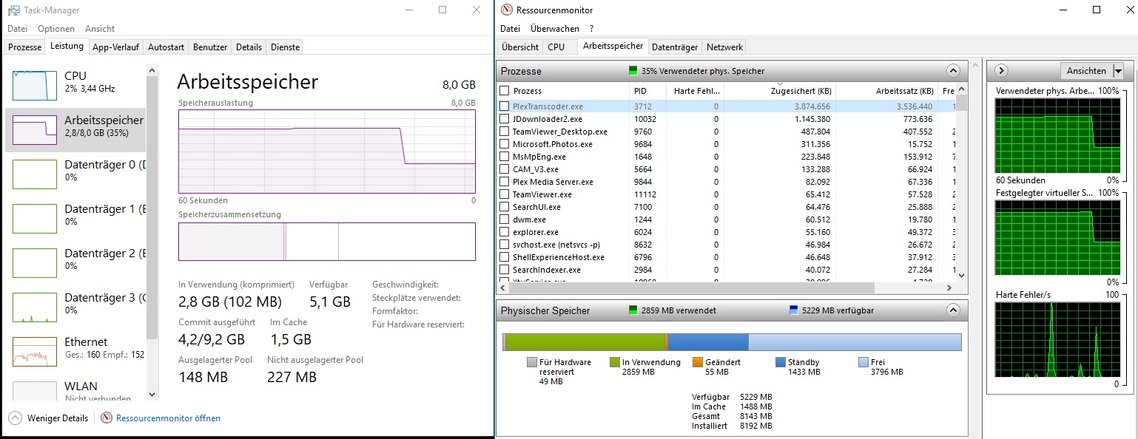Open Ansicht menu in Task-Manager
The width and height of the screenshot is (1138, 439).
pyautogui.click(x=99, y=29)
